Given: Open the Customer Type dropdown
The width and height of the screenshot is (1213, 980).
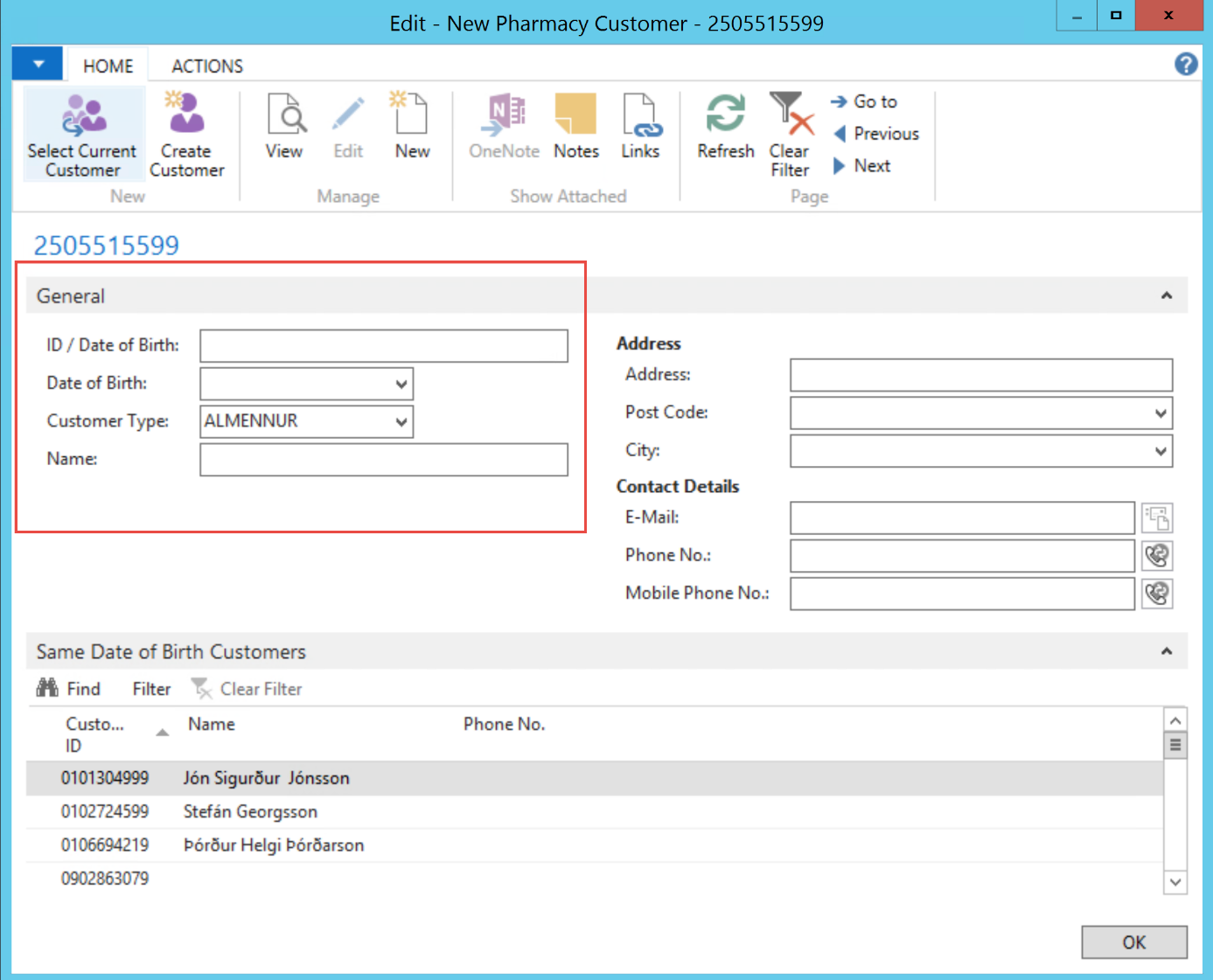Looking at the screenshot, I should 401,422.
